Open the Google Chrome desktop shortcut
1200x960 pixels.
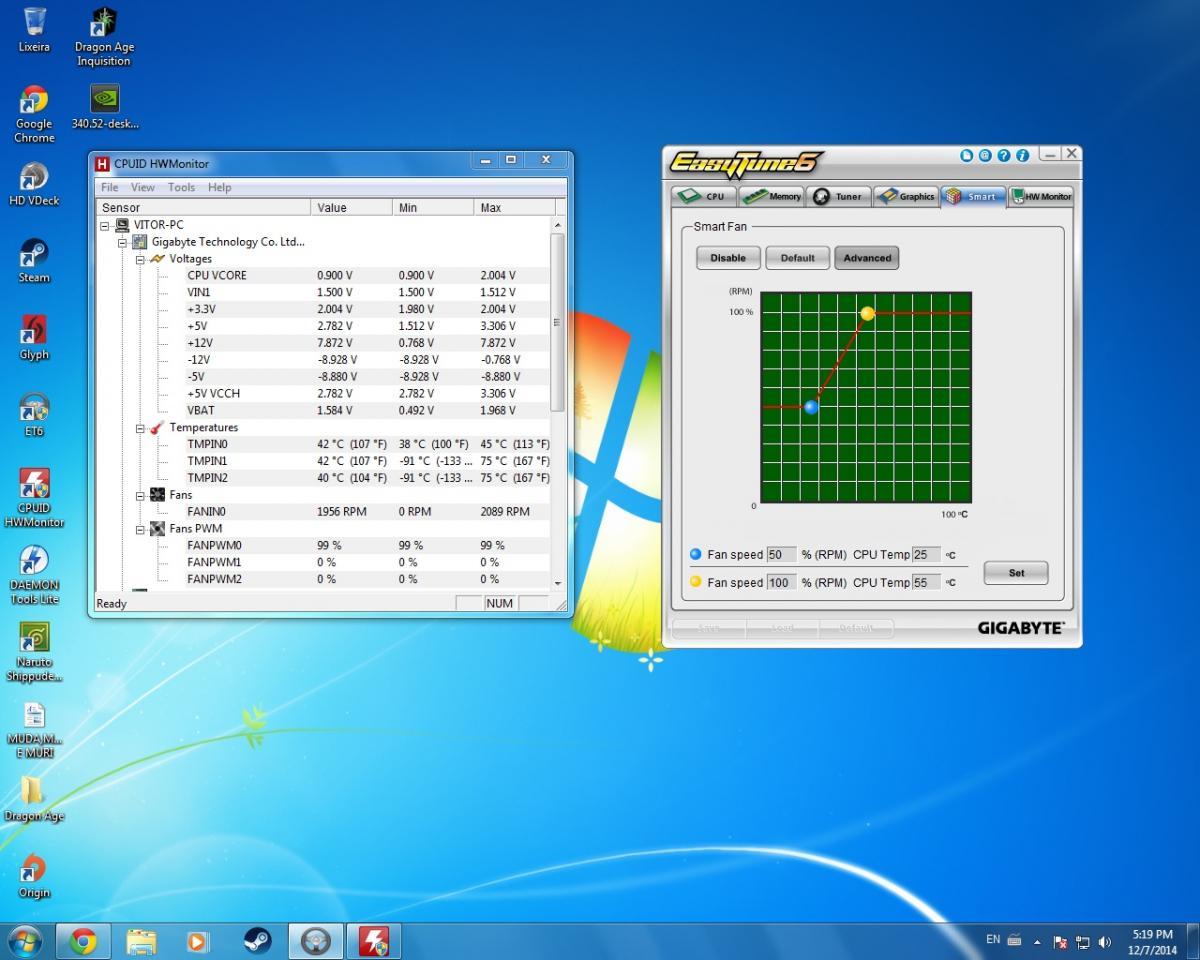(34, 114)
